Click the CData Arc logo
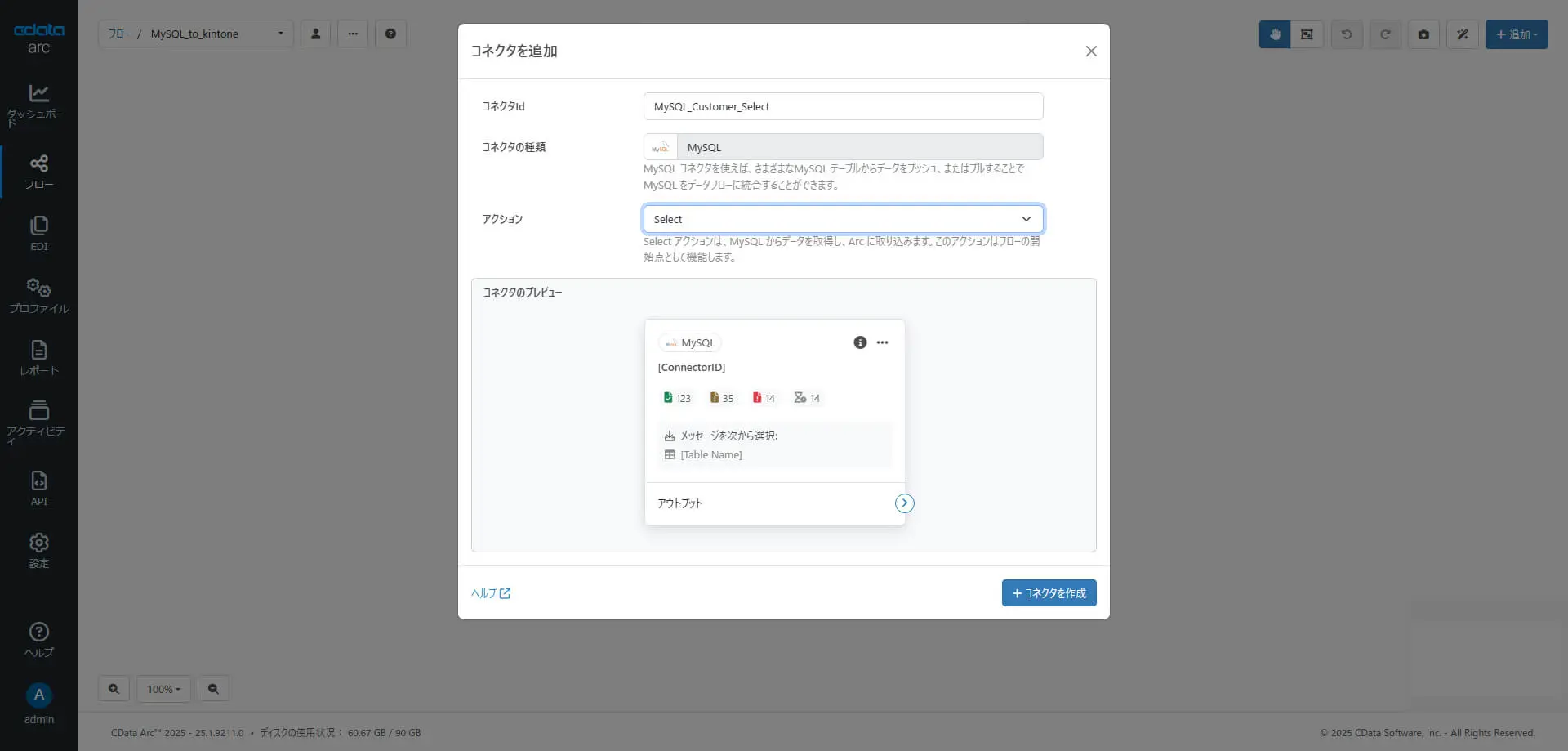The width and height of the screenshot is (1568, 751). (38, 38)
